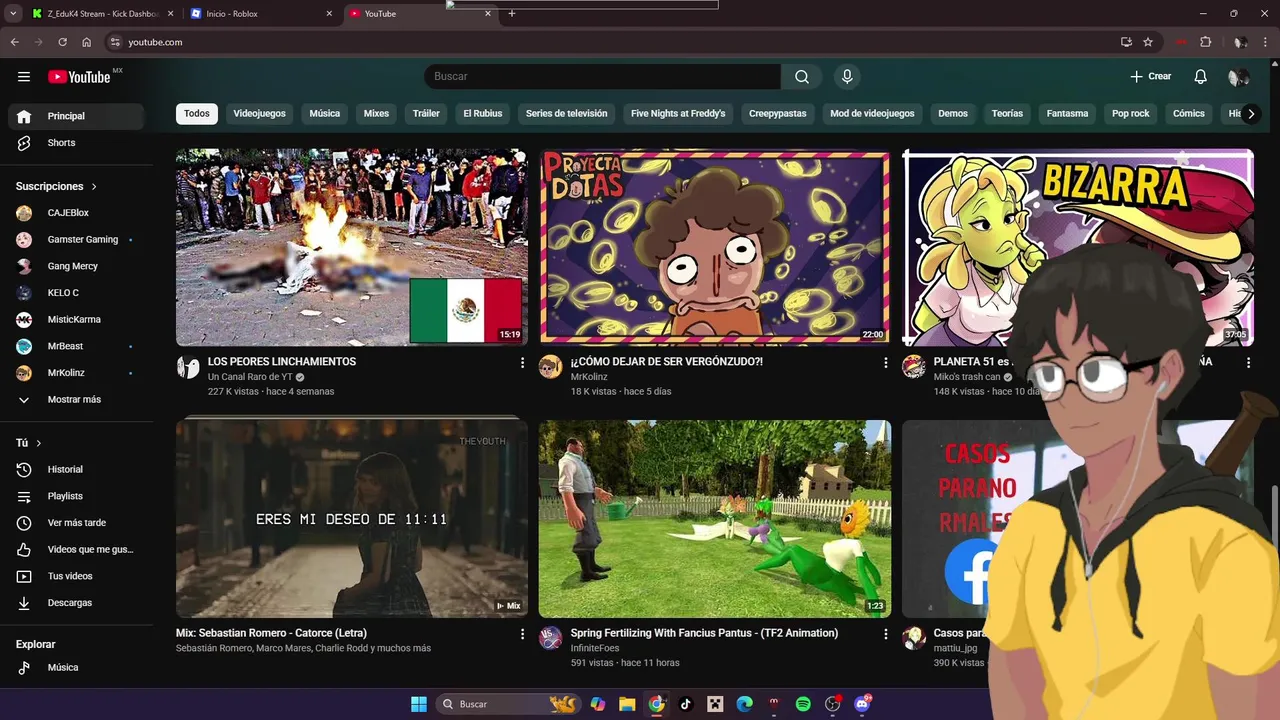1280x720 pixels.
Task: Open the account avatar menu
Action: coord(1238,77)
